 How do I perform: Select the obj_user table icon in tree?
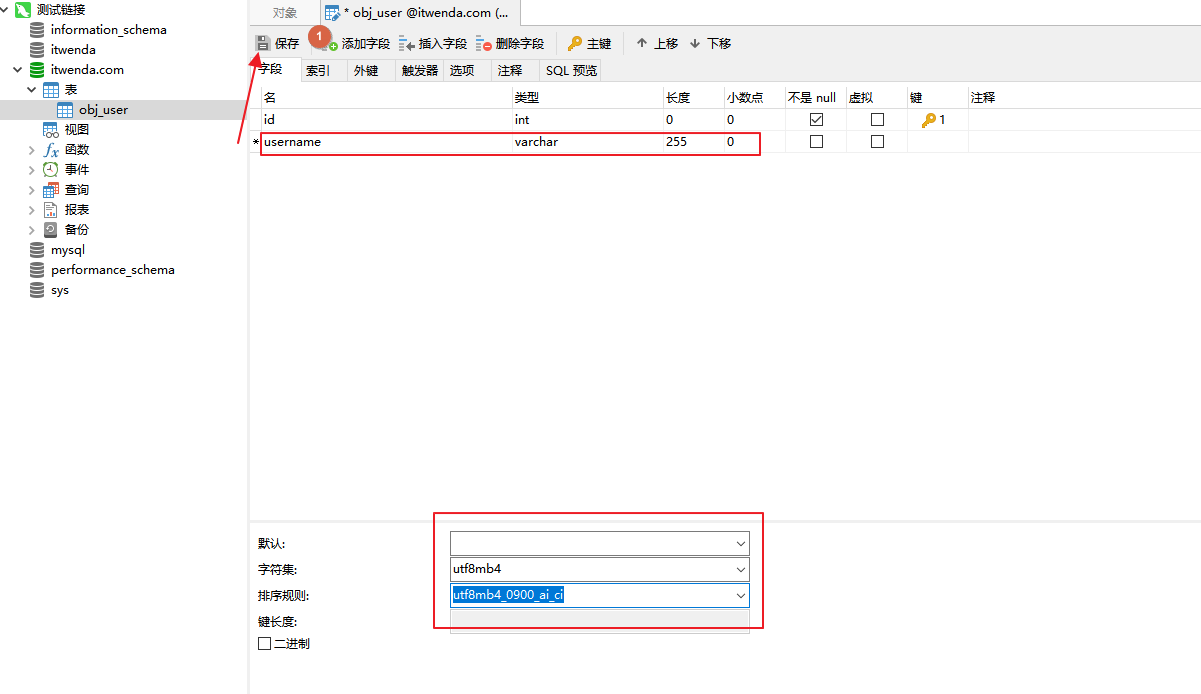[x=65, y=110]
